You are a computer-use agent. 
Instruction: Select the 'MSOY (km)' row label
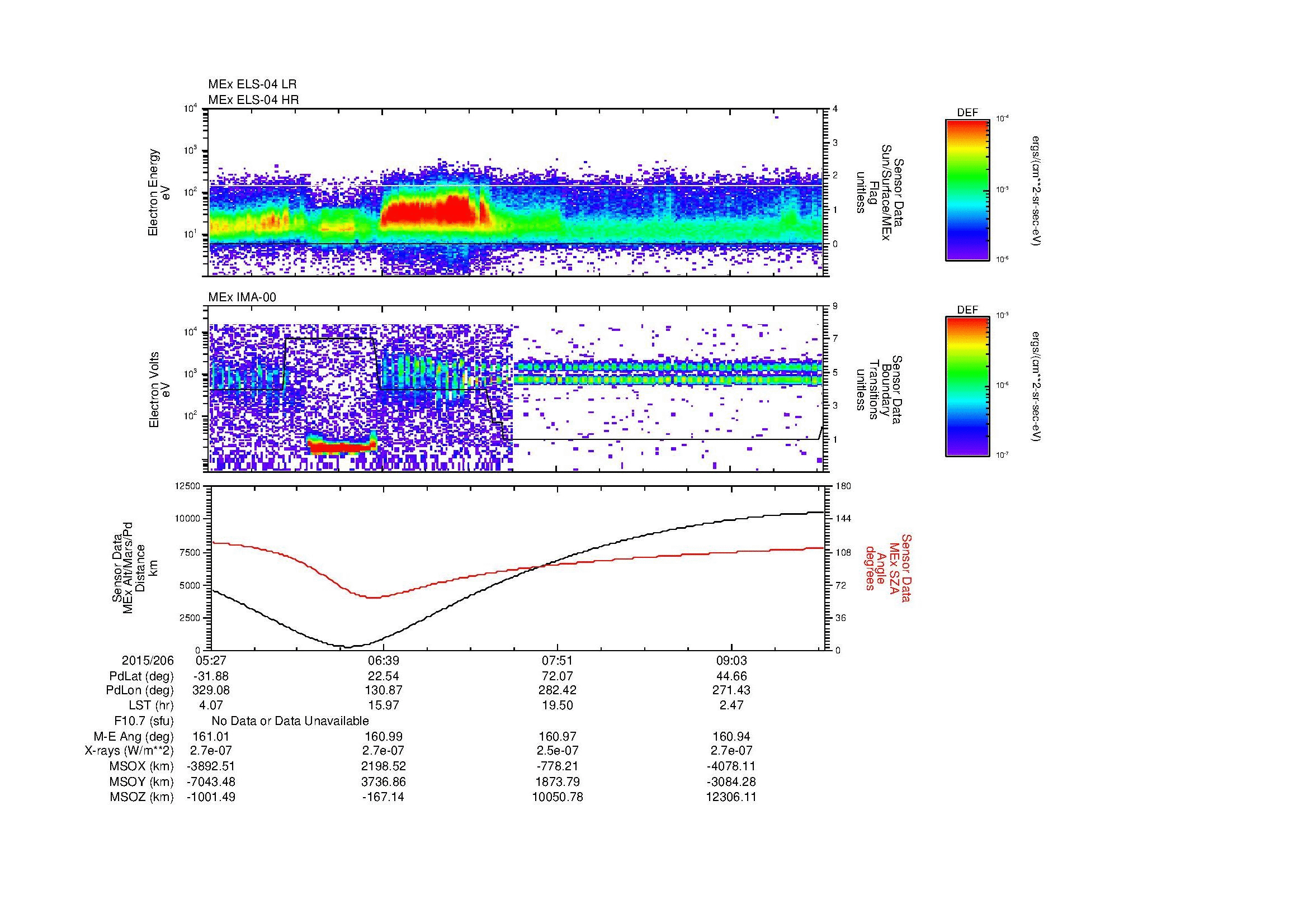[x=141, y=781]
